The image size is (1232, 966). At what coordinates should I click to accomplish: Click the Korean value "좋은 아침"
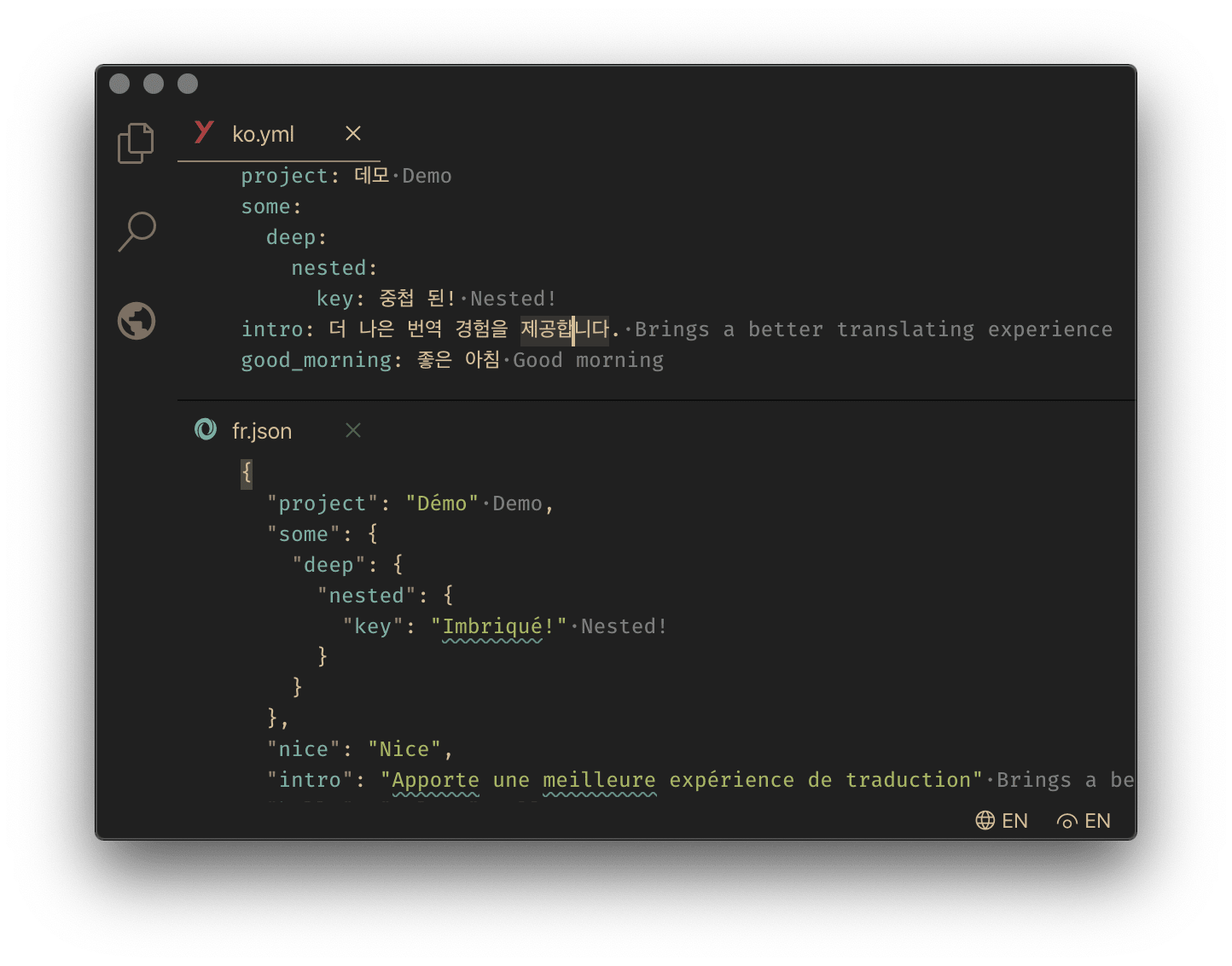click(x=458, y=360)
